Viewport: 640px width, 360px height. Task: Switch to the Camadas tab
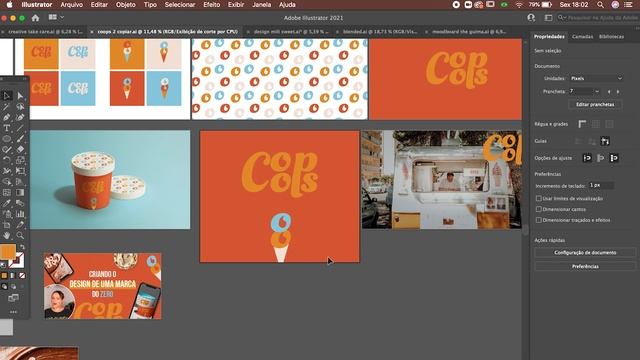(582, 37)
